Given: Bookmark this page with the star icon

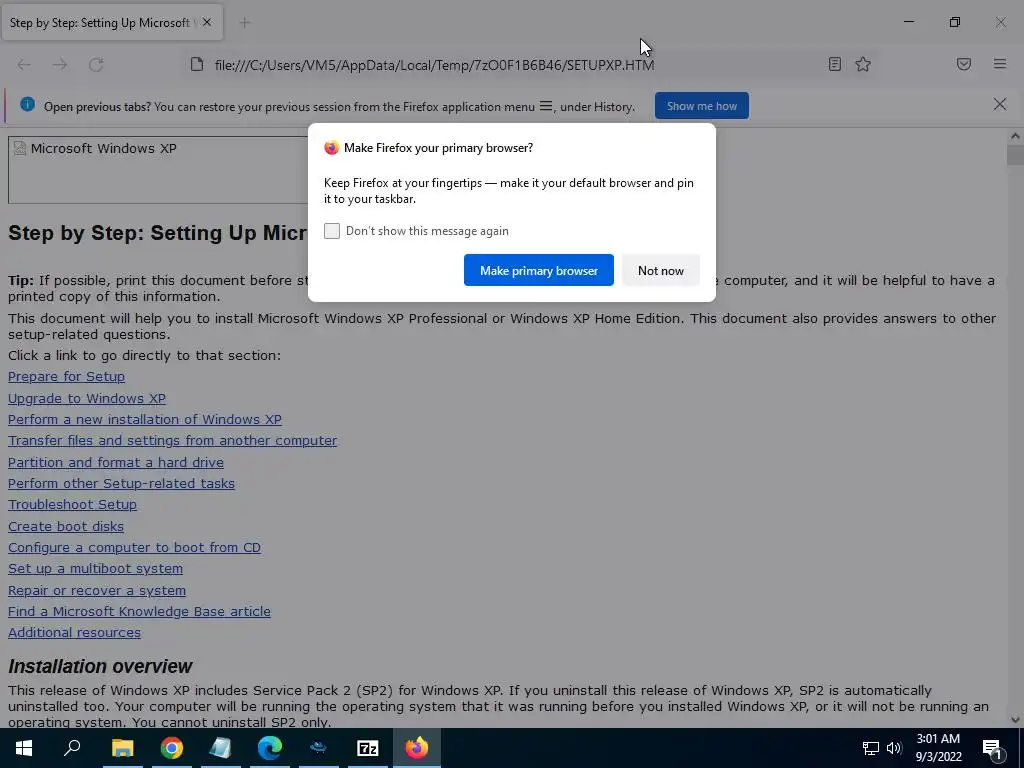Looking at the screenshot, I should [x=863, y=64].
